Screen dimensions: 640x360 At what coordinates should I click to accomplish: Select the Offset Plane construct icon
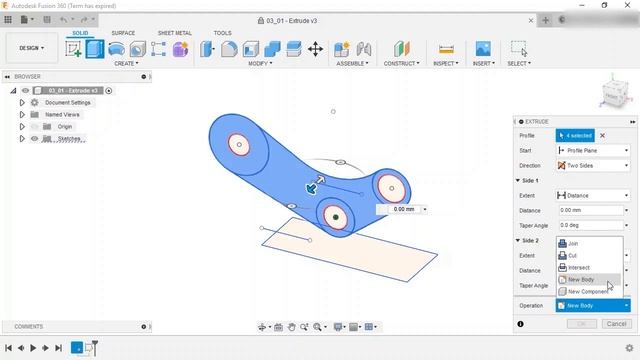[x=402, y=49]
